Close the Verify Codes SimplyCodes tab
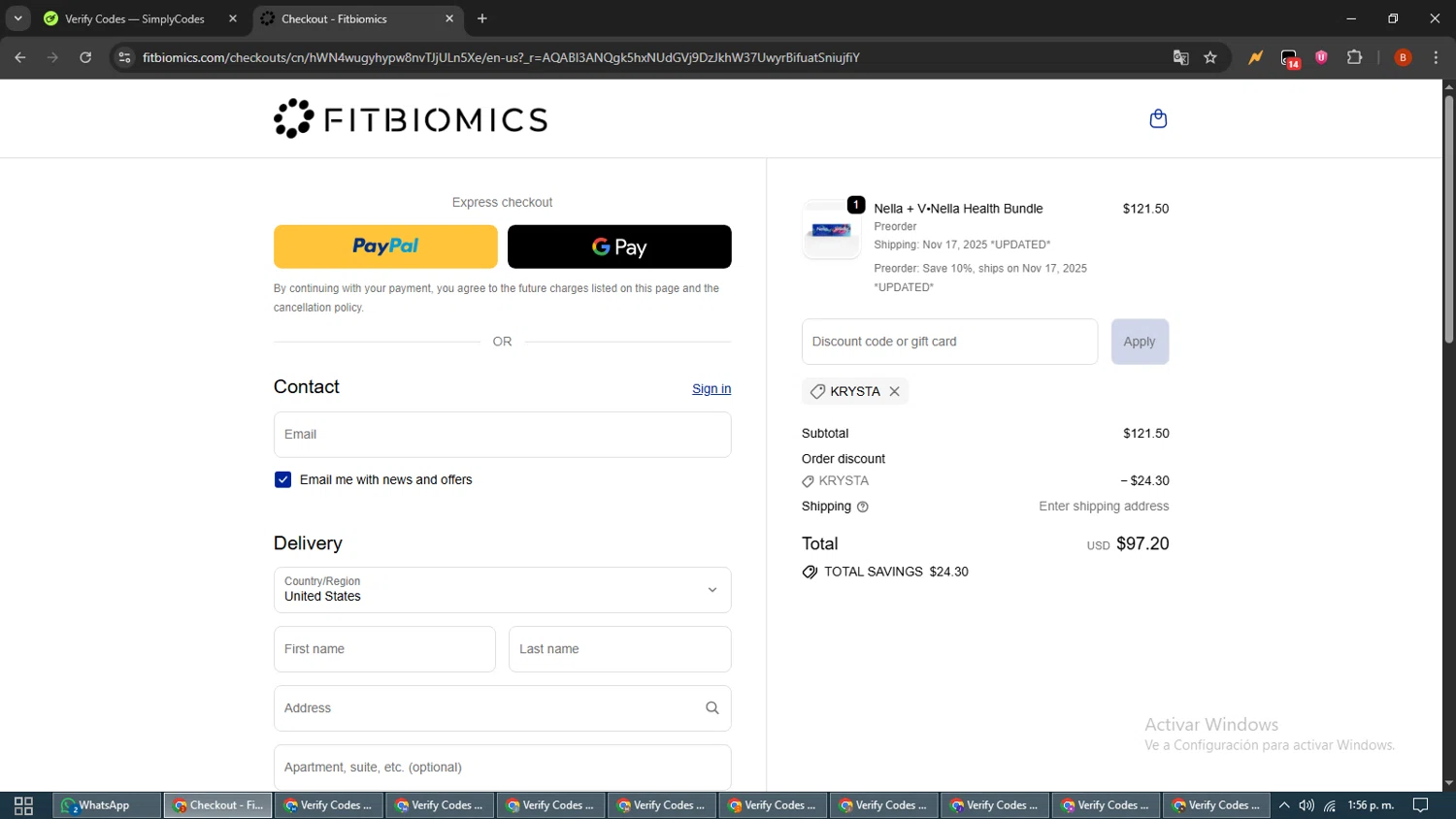Screen dimensions: 1456x819 click(x=233, y=18)
